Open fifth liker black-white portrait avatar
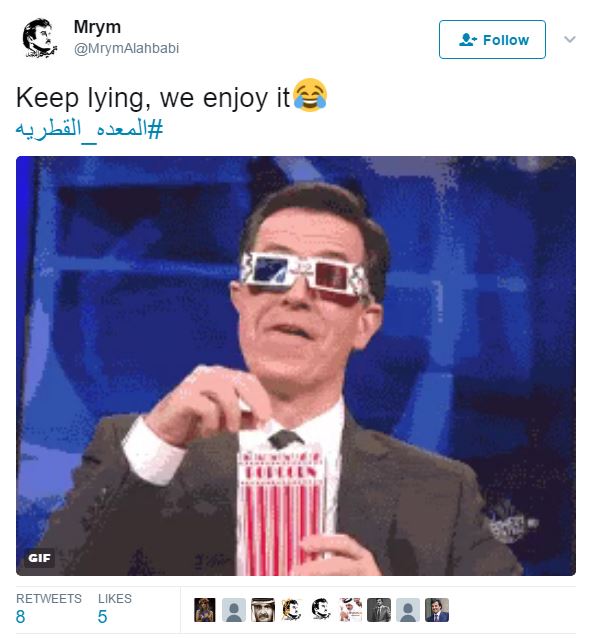592x639 pixels. pos(321,610)
